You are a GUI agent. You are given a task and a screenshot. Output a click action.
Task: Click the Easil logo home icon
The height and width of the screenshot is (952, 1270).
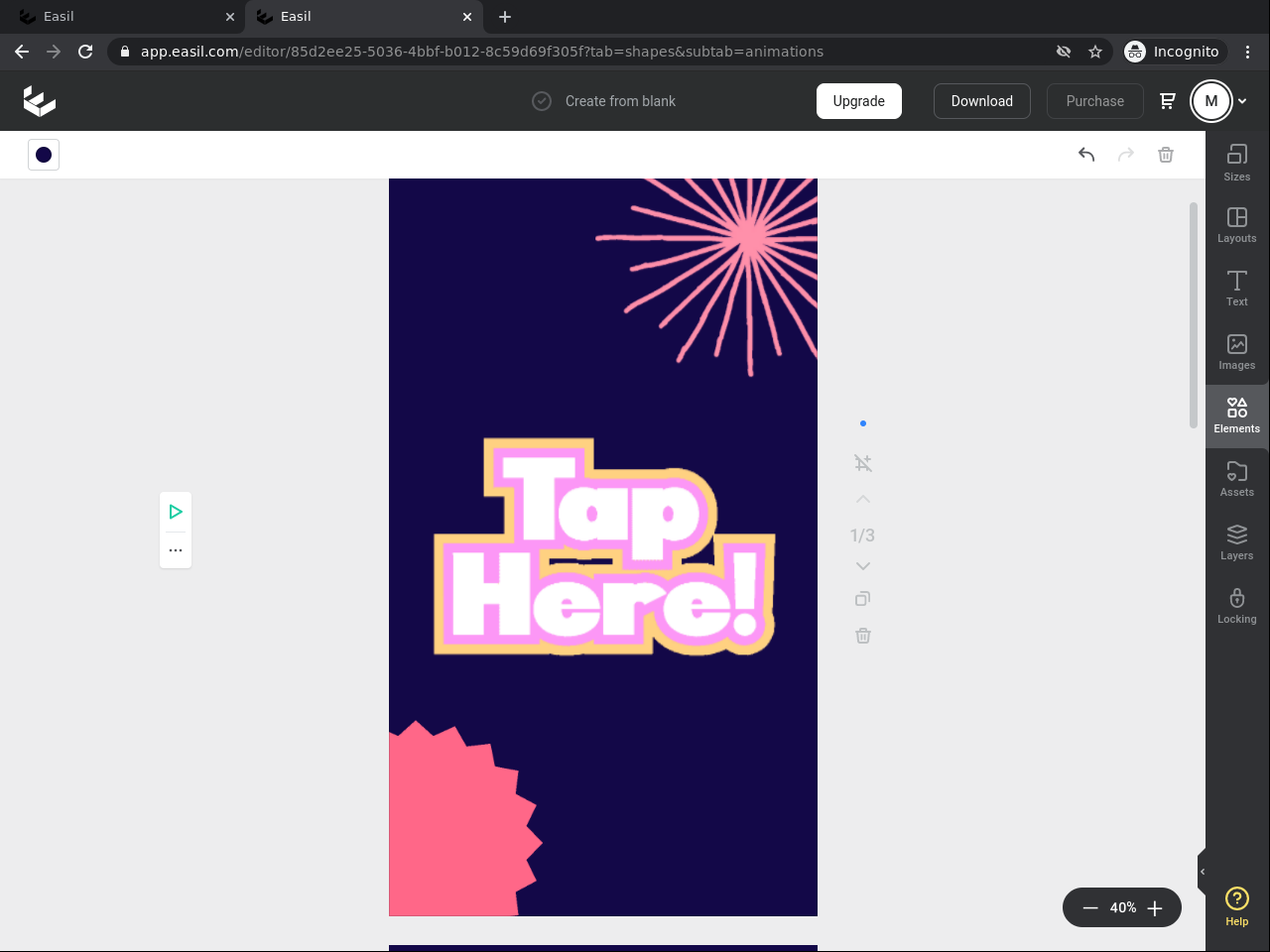pos(40,100)
